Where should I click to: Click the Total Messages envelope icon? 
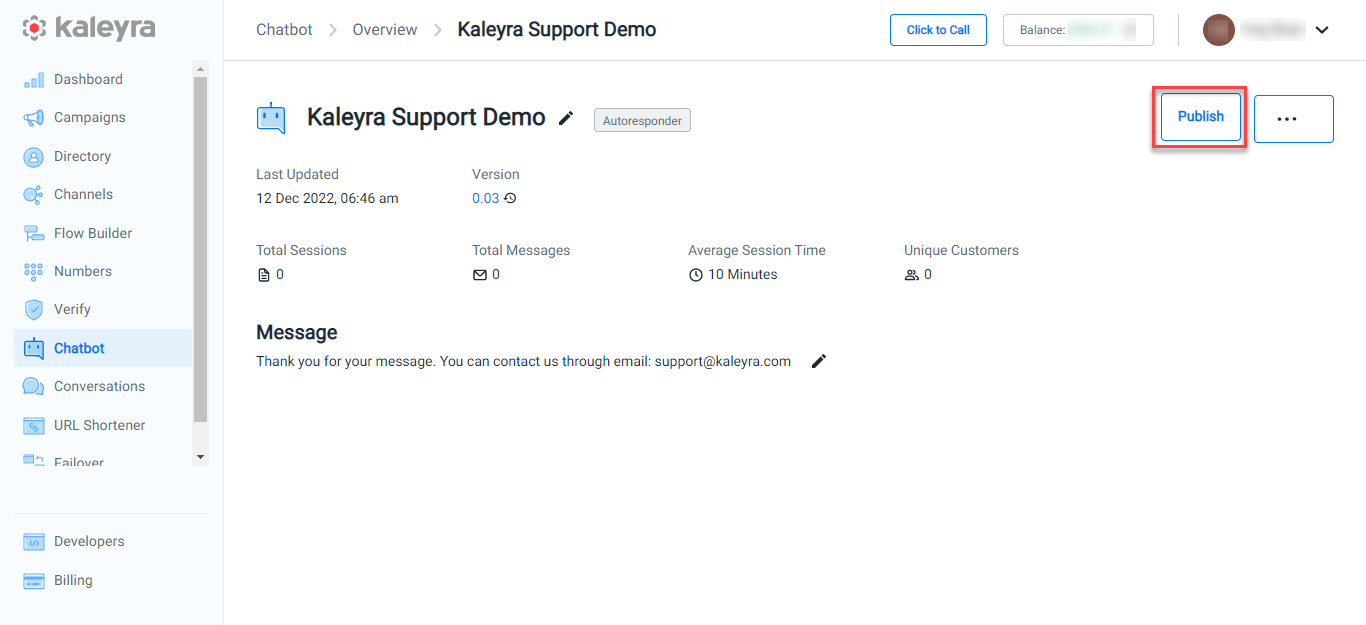click(480, 275)
